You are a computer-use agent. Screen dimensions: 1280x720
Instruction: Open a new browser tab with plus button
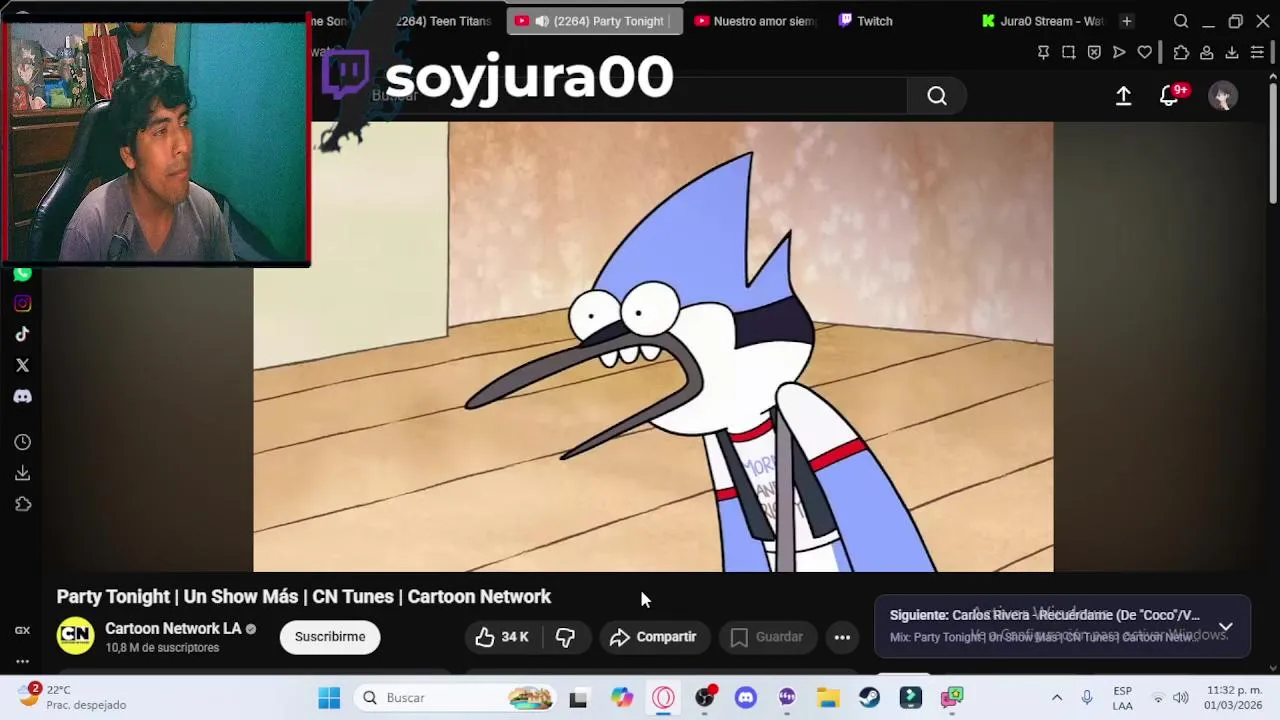(1127, 21)
